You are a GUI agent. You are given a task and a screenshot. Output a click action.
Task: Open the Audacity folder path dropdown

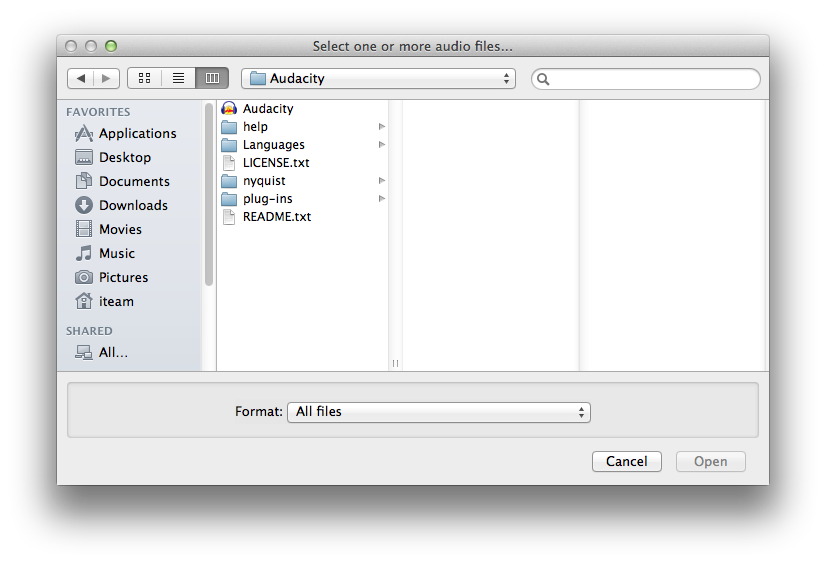[x=378, y=78]
